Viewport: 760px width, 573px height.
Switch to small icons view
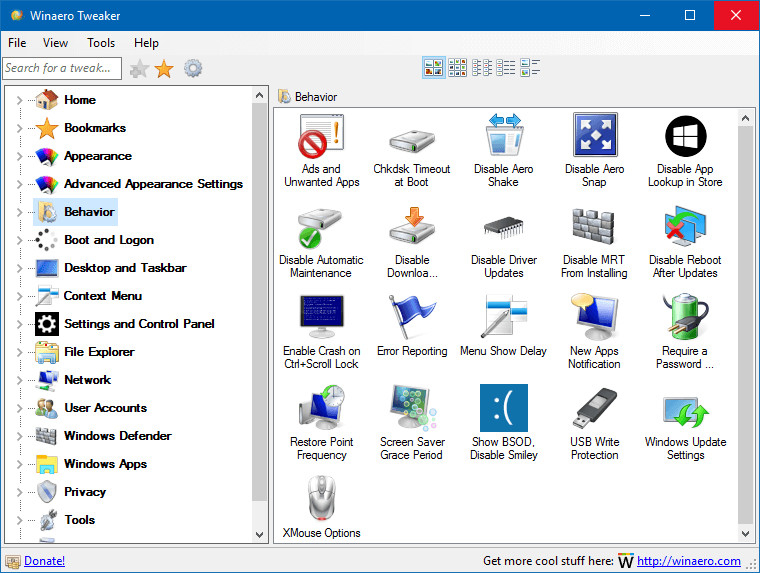tap(482, 68)
